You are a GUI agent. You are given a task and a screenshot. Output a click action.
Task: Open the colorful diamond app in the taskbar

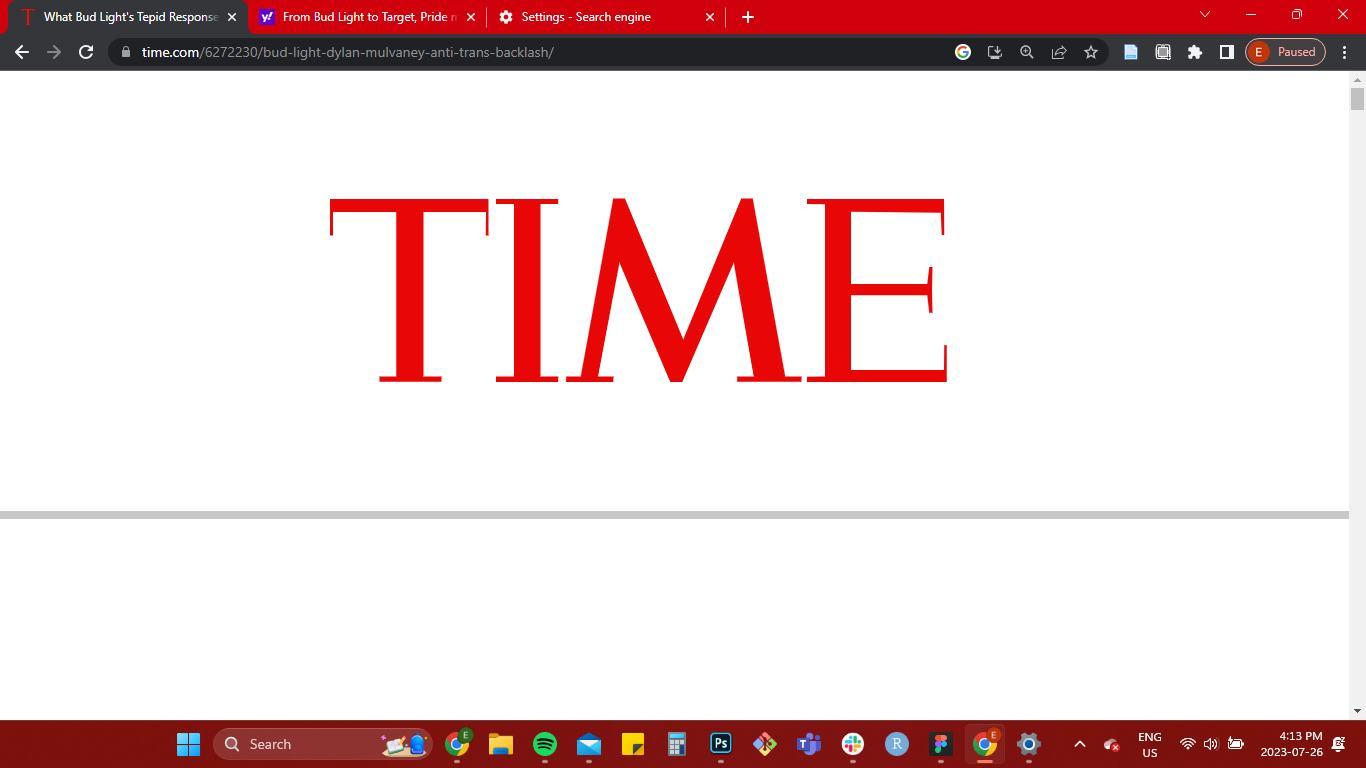(x=765, y=744)
